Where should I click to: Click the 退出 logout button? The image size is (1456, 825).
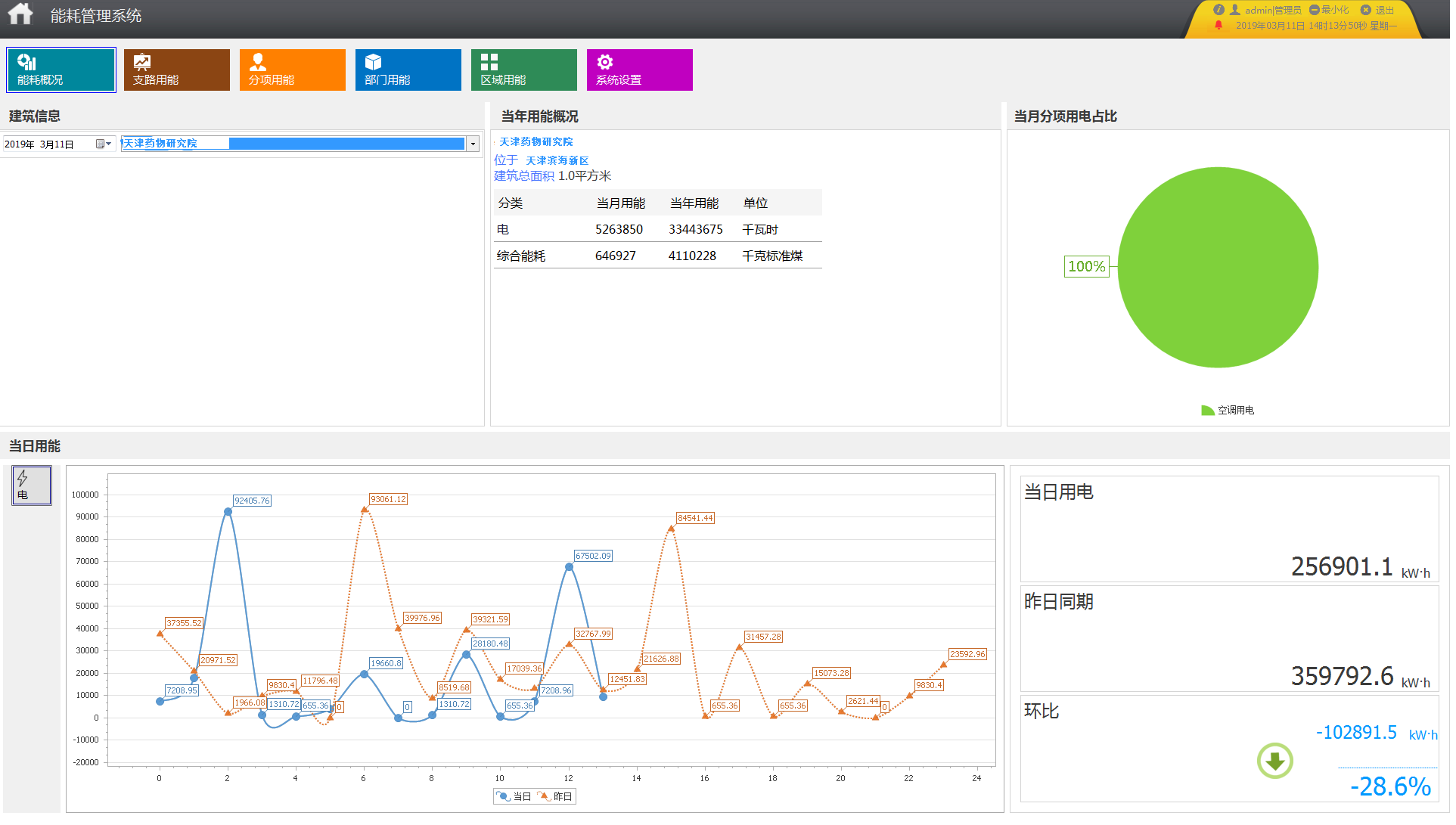(1378, 10)
